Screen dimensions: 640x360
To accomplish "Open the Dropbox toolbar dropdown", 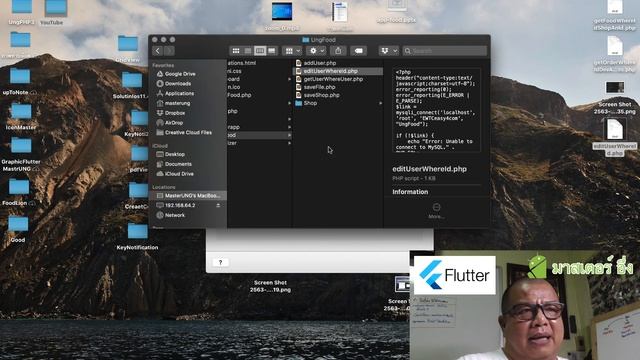I will click(x=388, y=51).
